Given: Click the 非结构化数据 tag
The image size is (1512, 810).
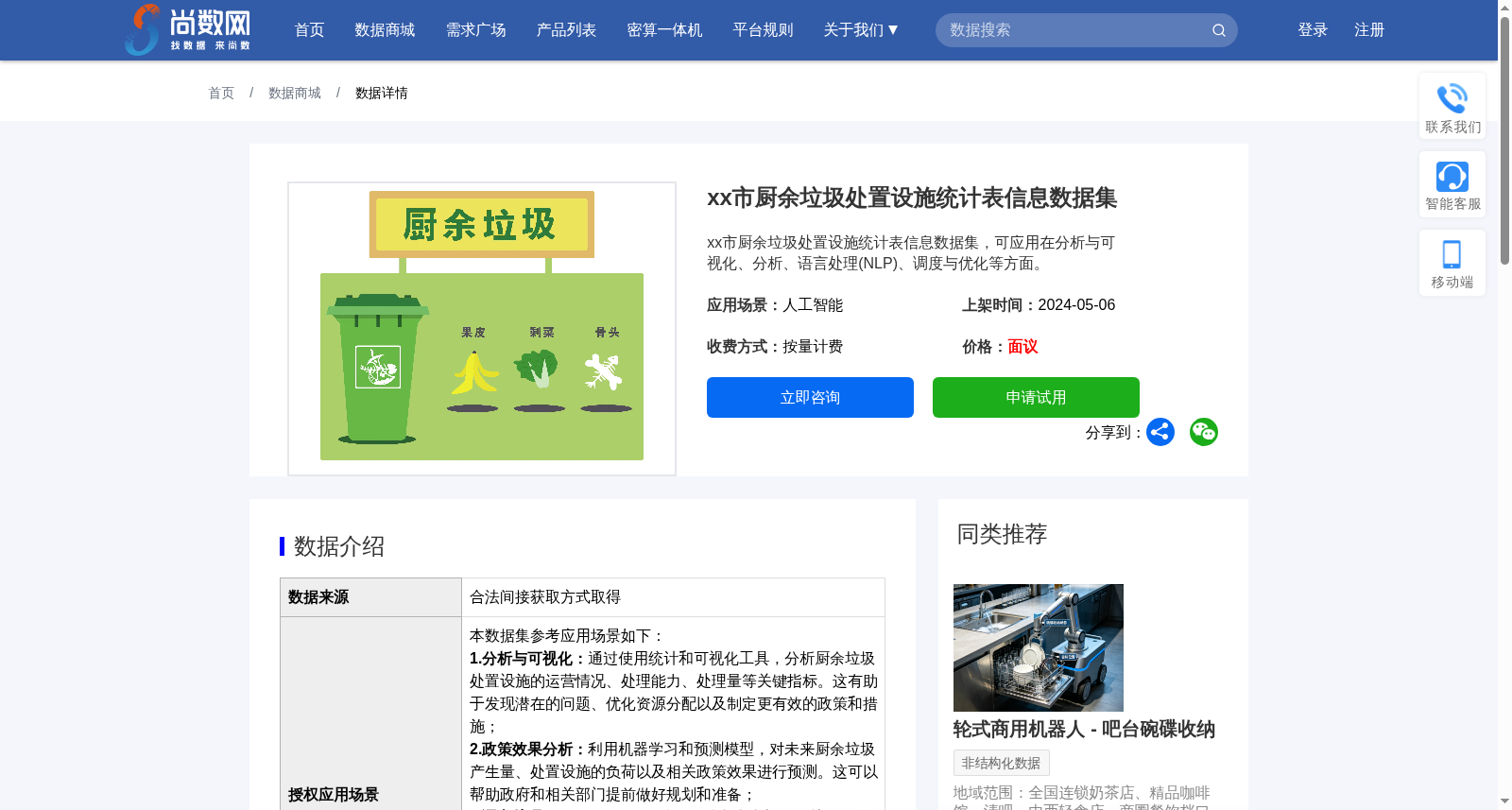Looking at the screenshot, I should [1002, 763].
